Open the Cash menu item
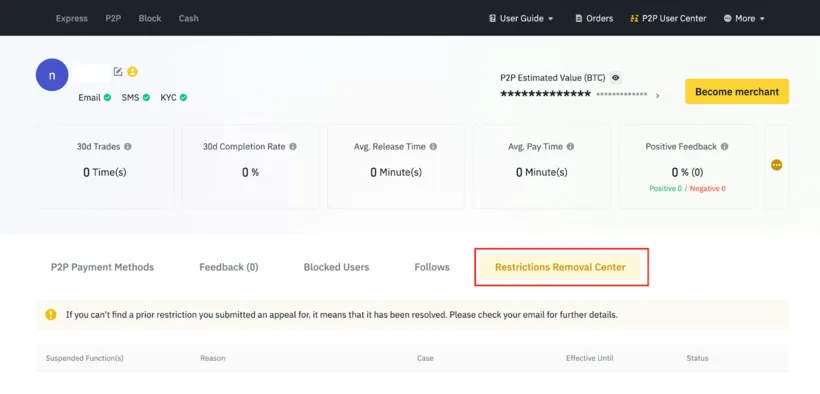Image resolution: width=820 pixels, height=394 pixels. [188, 18]
